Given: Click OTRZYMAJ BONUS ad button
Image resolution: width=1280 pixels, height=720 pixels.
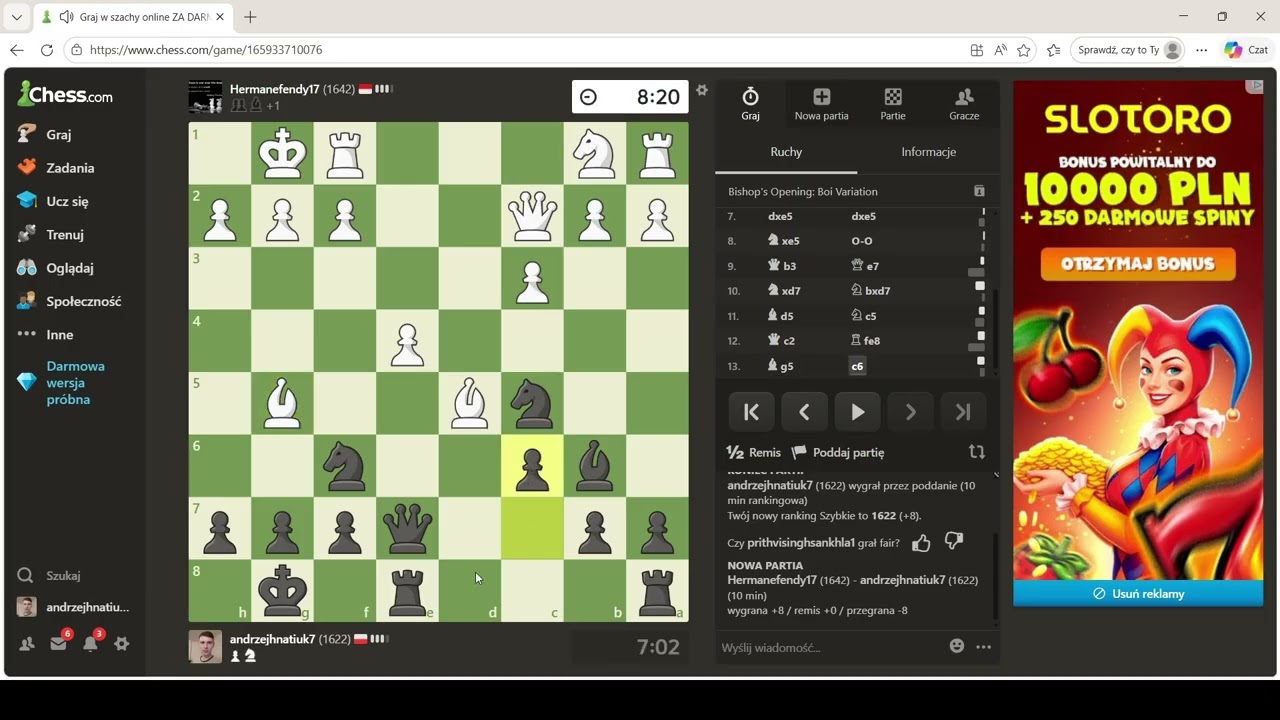Looking at the screenshot, I should coord(1138,264).
